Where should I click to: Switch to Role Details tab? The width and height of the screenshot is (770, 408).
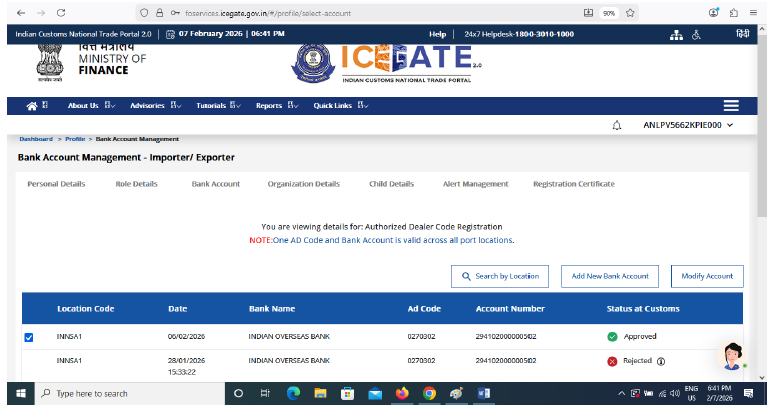[x=137, y=184]
